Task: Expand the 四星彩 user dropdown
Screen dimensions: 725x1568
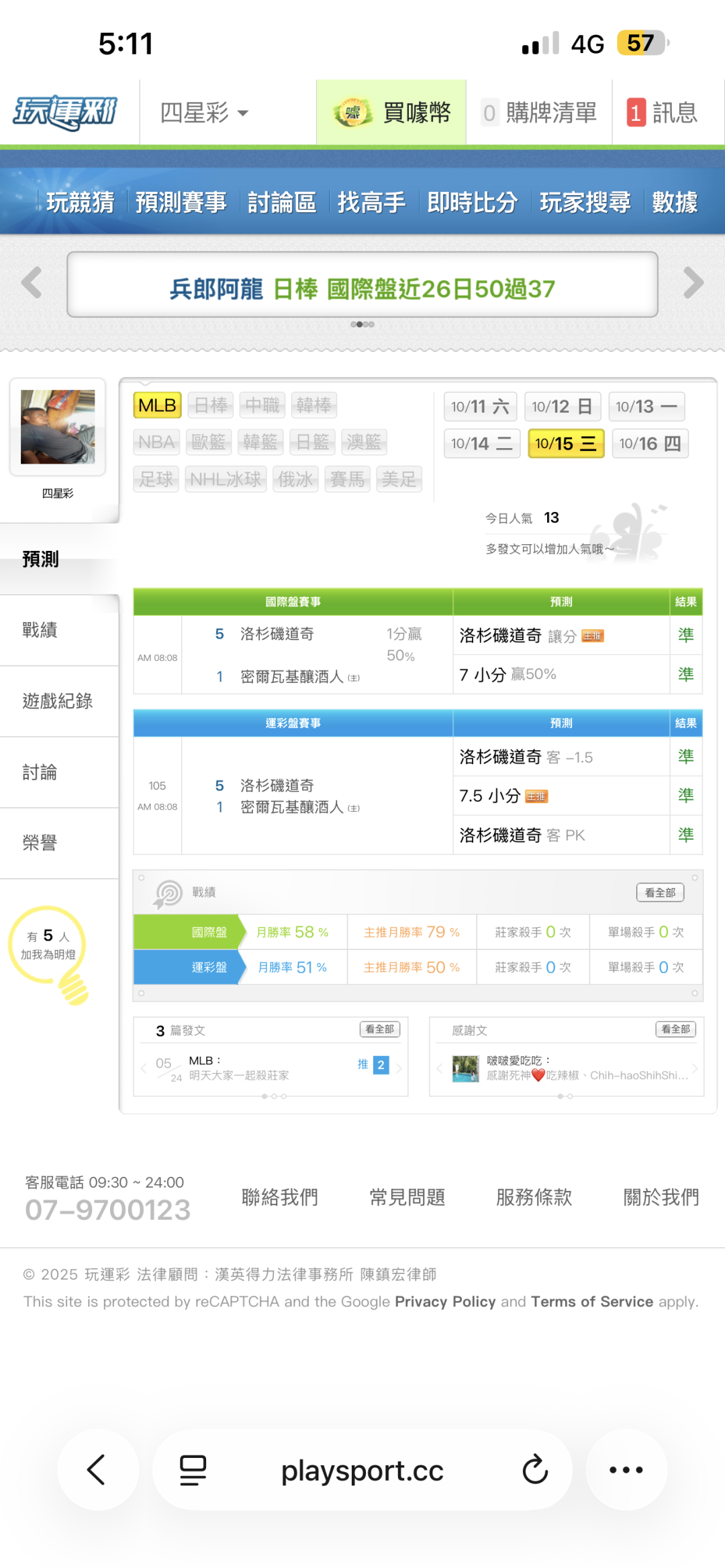Action: (x=204, y=113)
